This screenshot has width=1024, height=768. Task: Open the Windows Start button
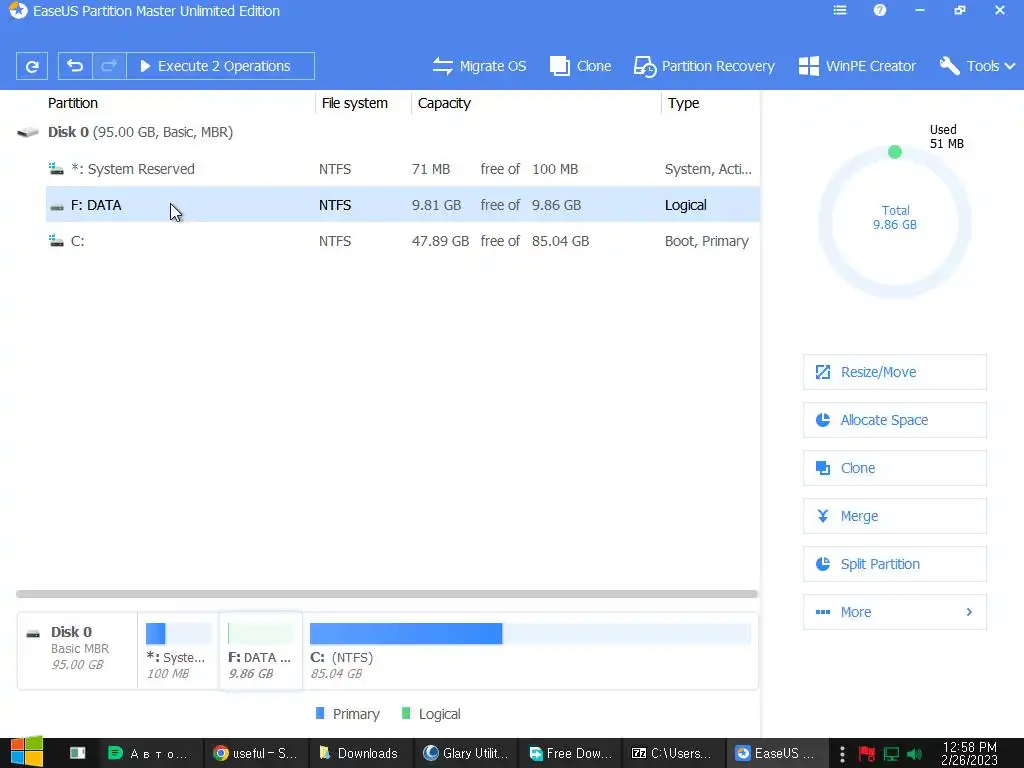click(x=27, y=752)
